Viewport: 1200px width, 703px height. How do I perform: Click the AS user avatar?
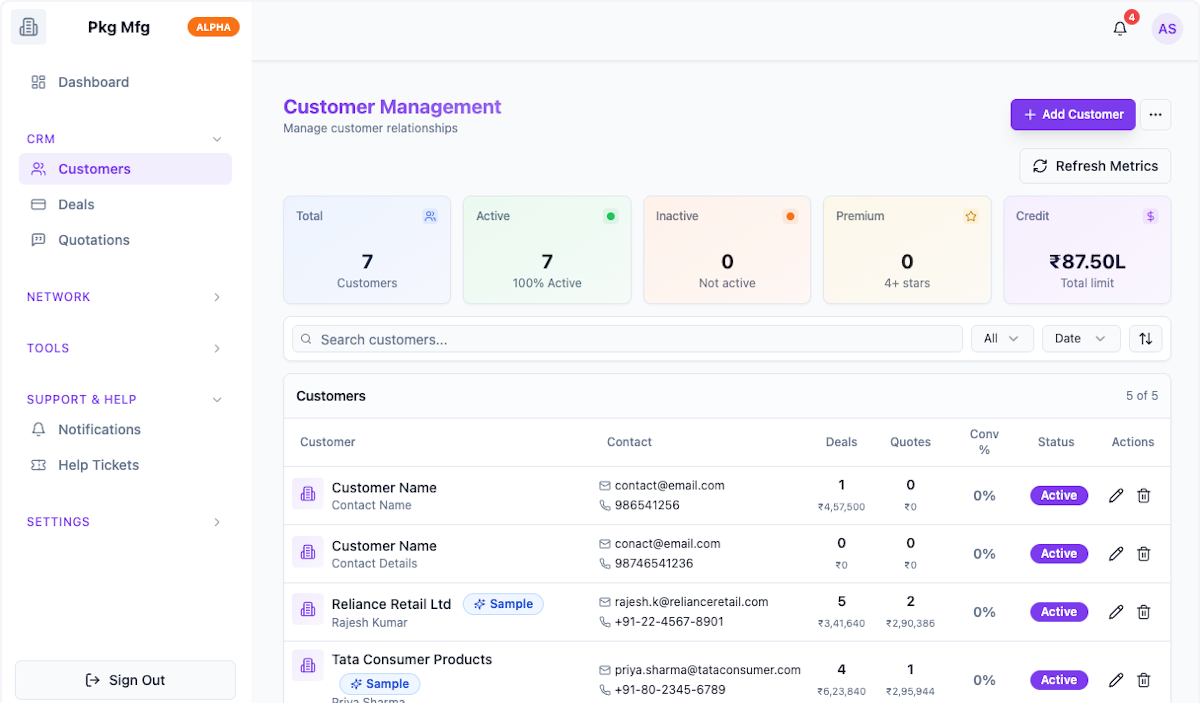(1167, 29)
